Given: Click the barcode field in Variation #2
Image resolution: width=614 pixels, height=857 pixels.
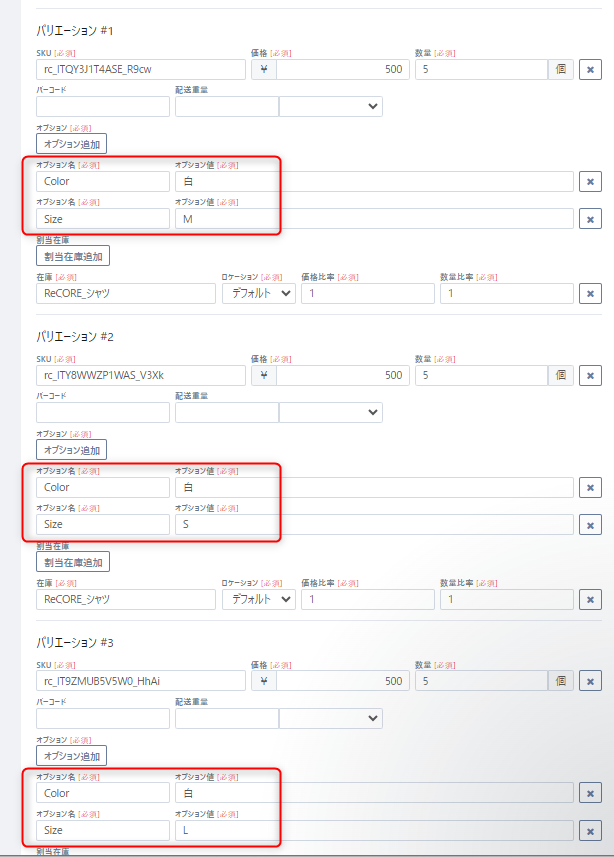Looking at the screenshot, I should 103,412.
